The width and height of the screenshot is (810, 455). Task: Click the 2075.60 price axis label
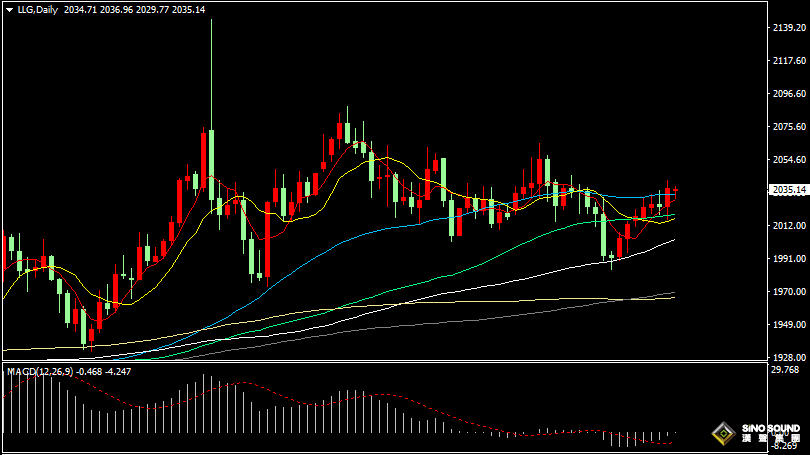click(x=790, y=127)
